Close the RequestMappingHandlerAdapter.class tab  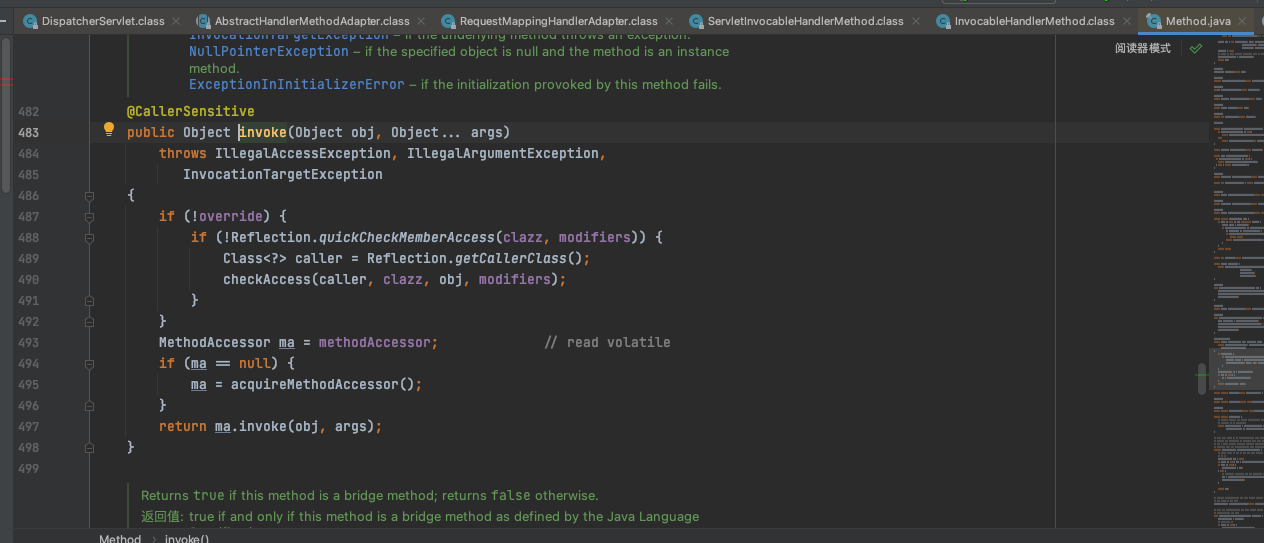click(x=669, y=21)
